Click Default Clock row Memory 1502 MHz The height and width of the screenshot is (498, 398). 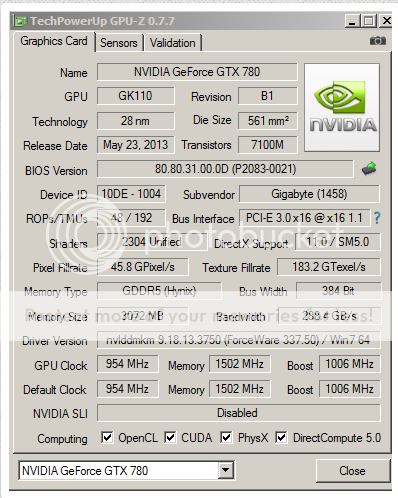pos(240,389)
